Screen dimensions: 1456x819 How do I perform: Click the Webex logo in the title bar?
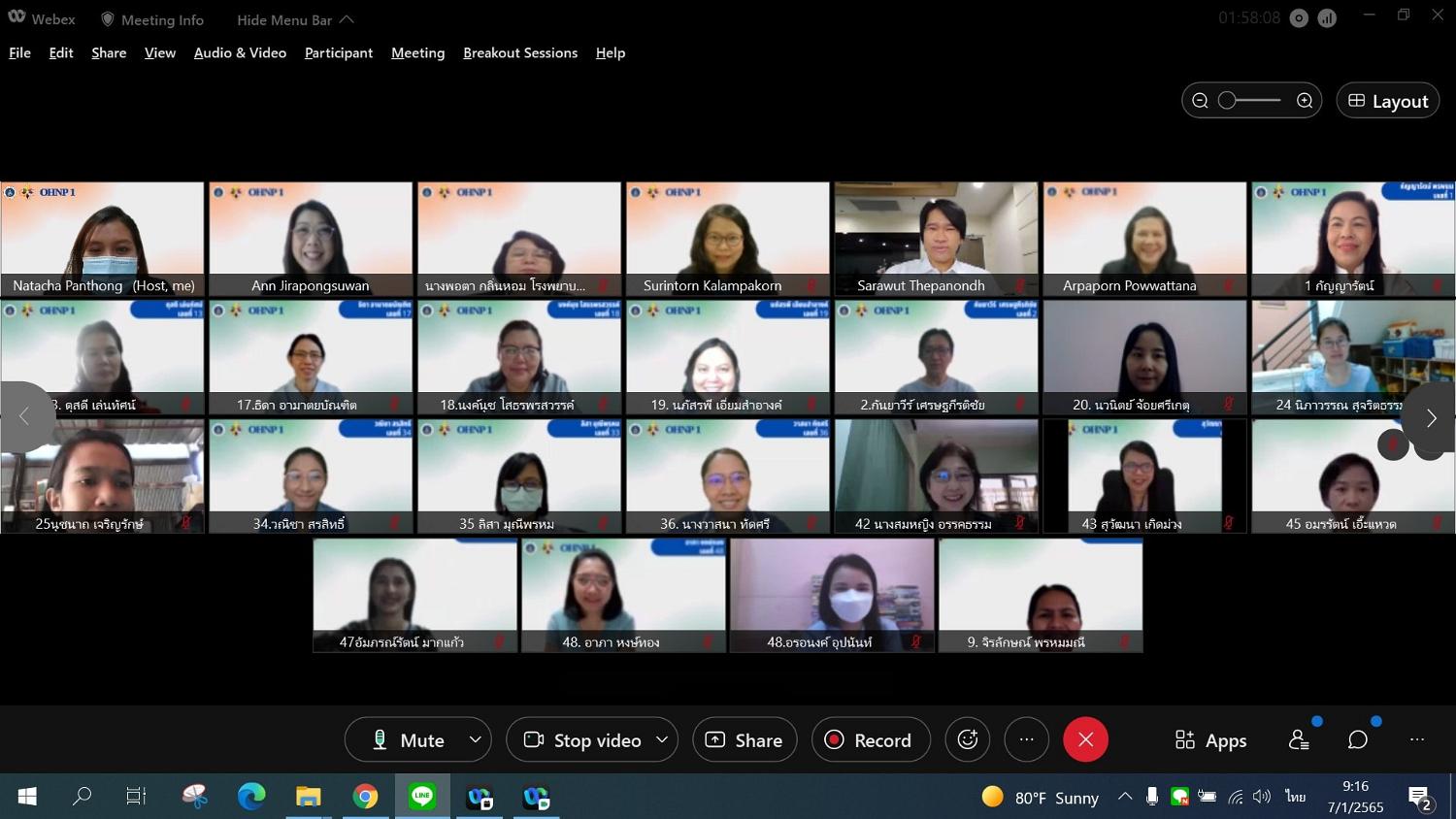[x=17, y=17]
